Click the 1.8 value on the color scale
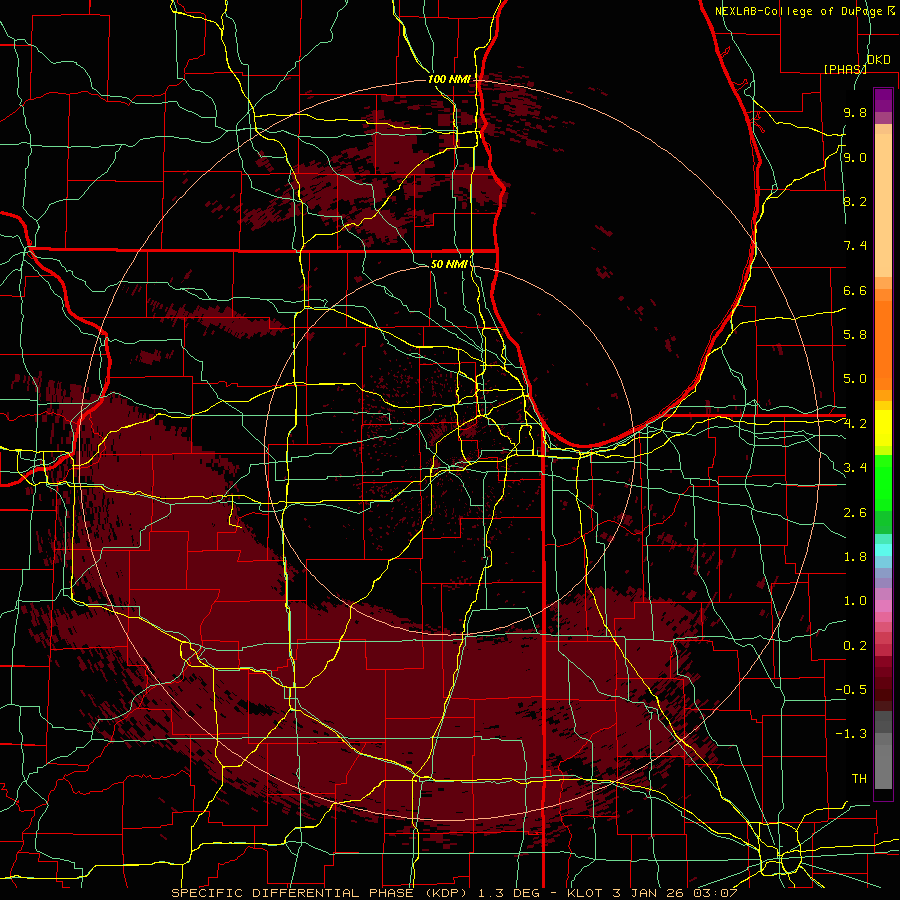The image size is (900, 900). (855, 557)
